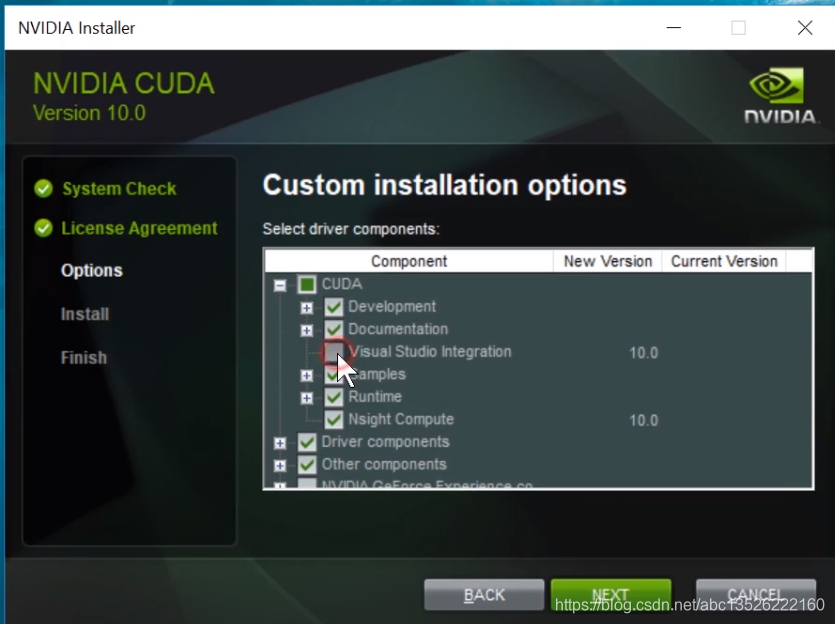Click the New Version column header

tap(608, 261)
